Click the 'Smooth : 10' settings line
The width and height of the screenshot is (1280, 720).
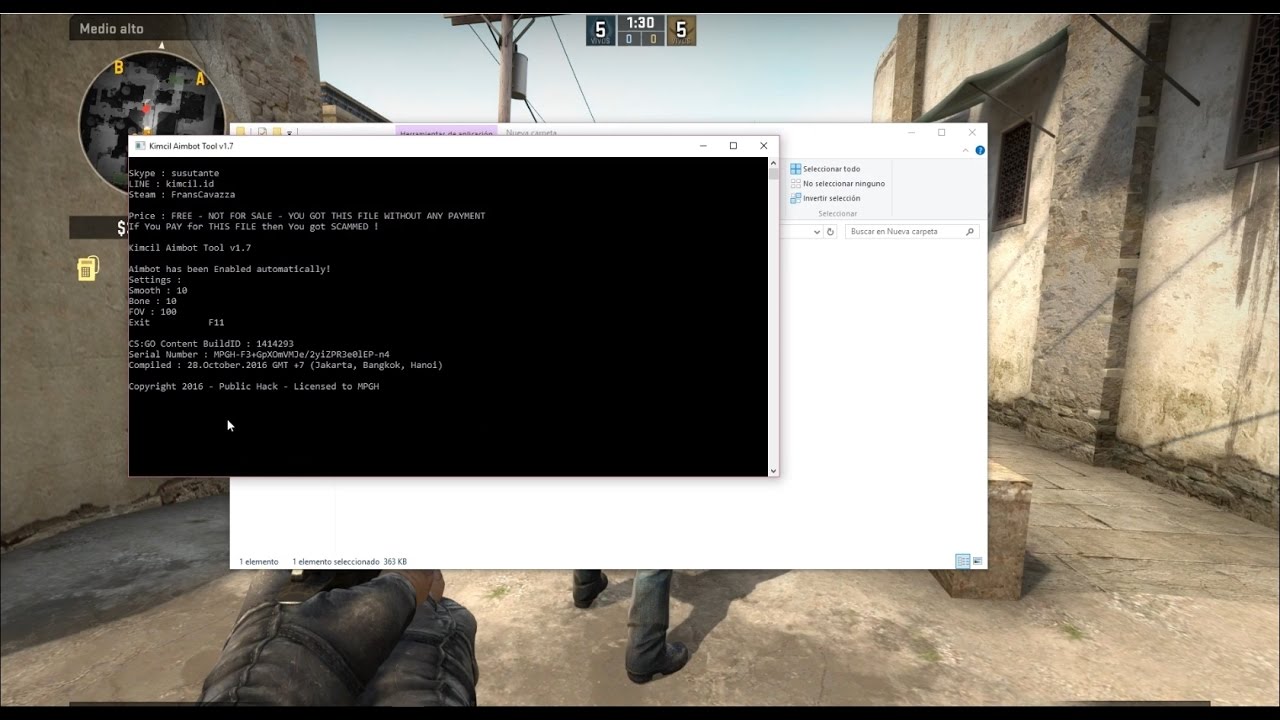[158, 291]
